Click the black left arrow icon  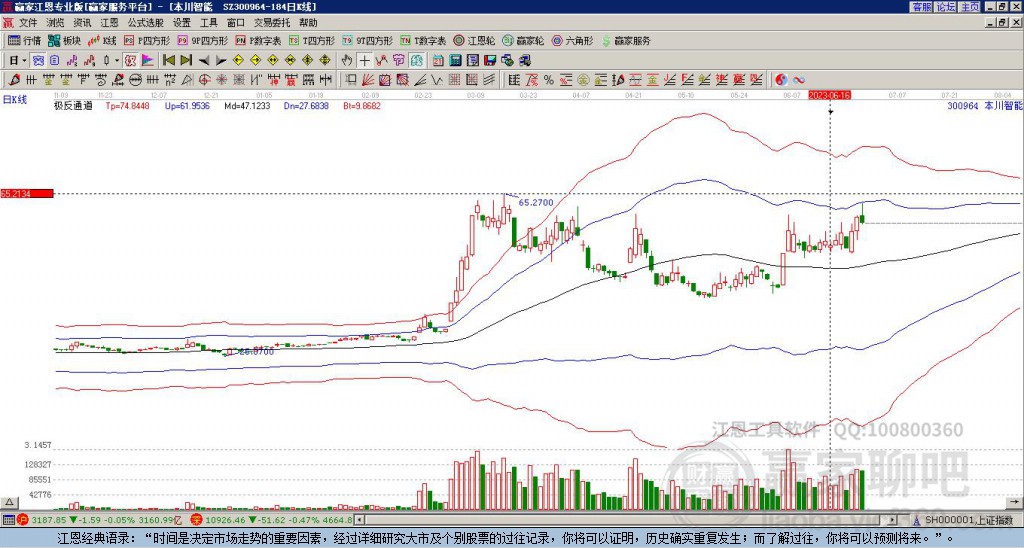(x=204, y=60)
